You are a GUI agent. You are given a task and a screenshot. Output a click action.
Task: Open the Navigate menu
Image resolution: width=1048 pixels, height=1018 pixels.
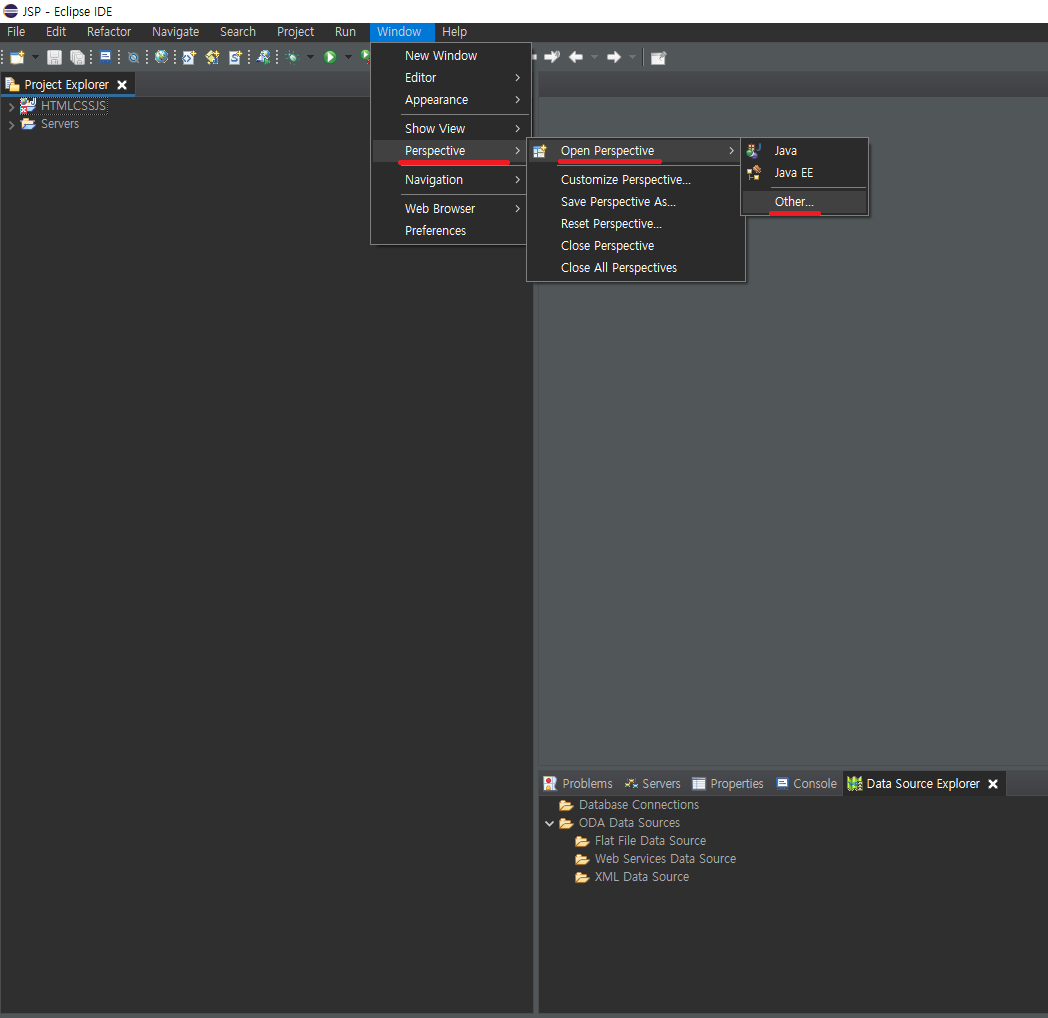click(175, 31)
